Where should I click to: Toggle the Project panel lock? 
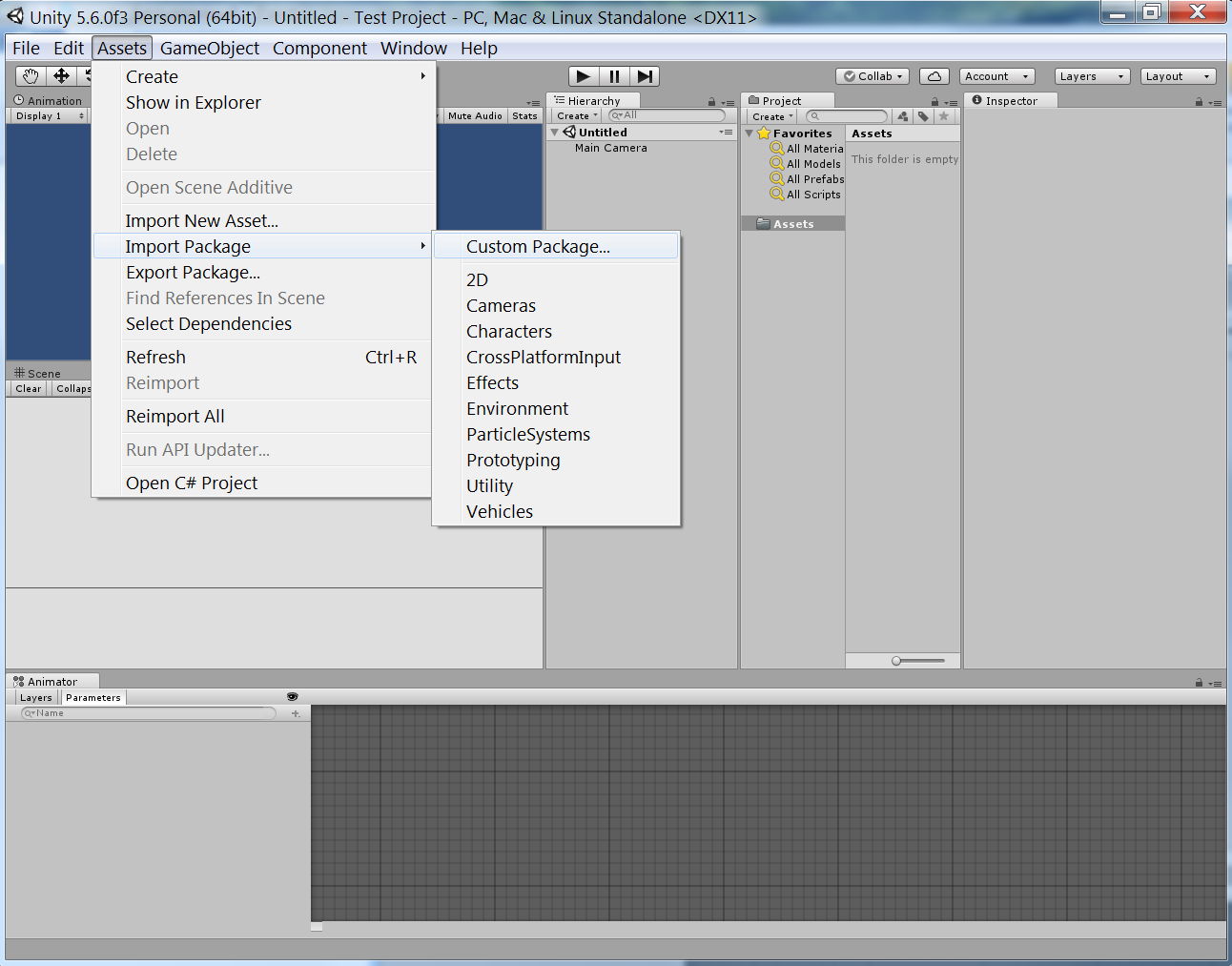tap(934, 102)
